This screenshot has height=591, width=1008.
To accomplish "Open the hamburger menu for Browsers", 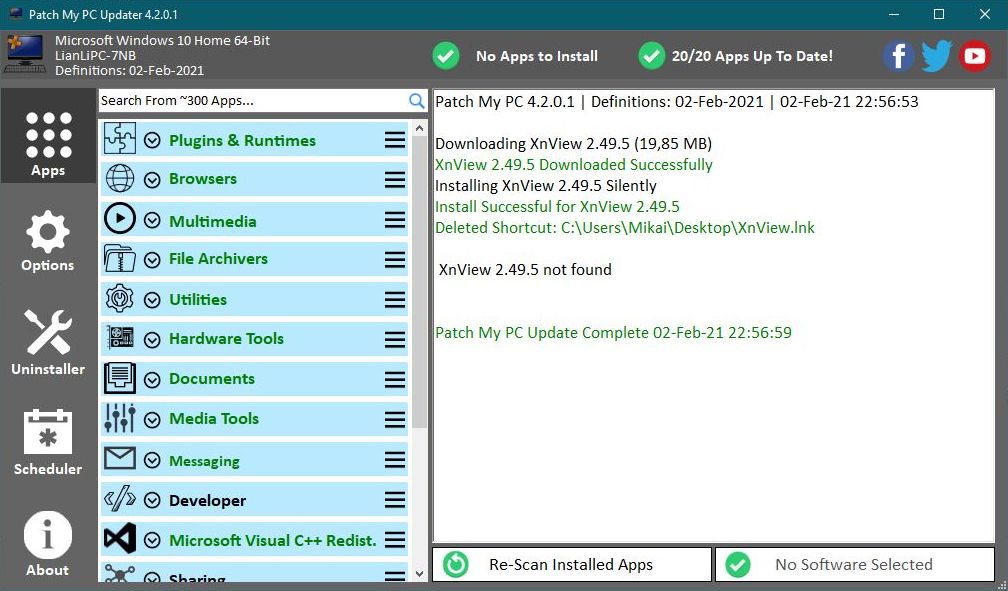I will [x=395, y=180].
